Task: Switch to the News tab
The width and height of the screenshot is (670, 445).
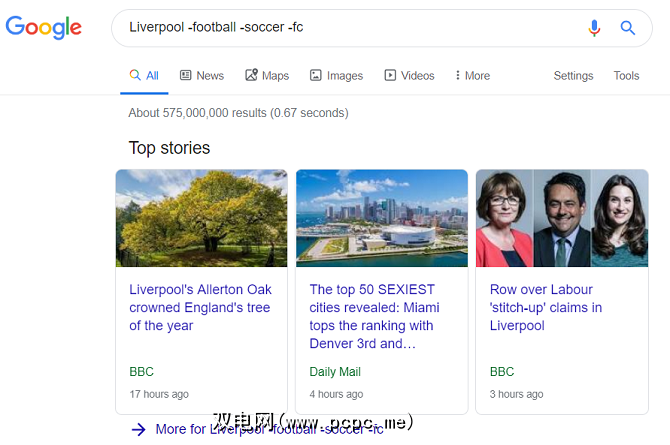Action: [x=209, y=75]
